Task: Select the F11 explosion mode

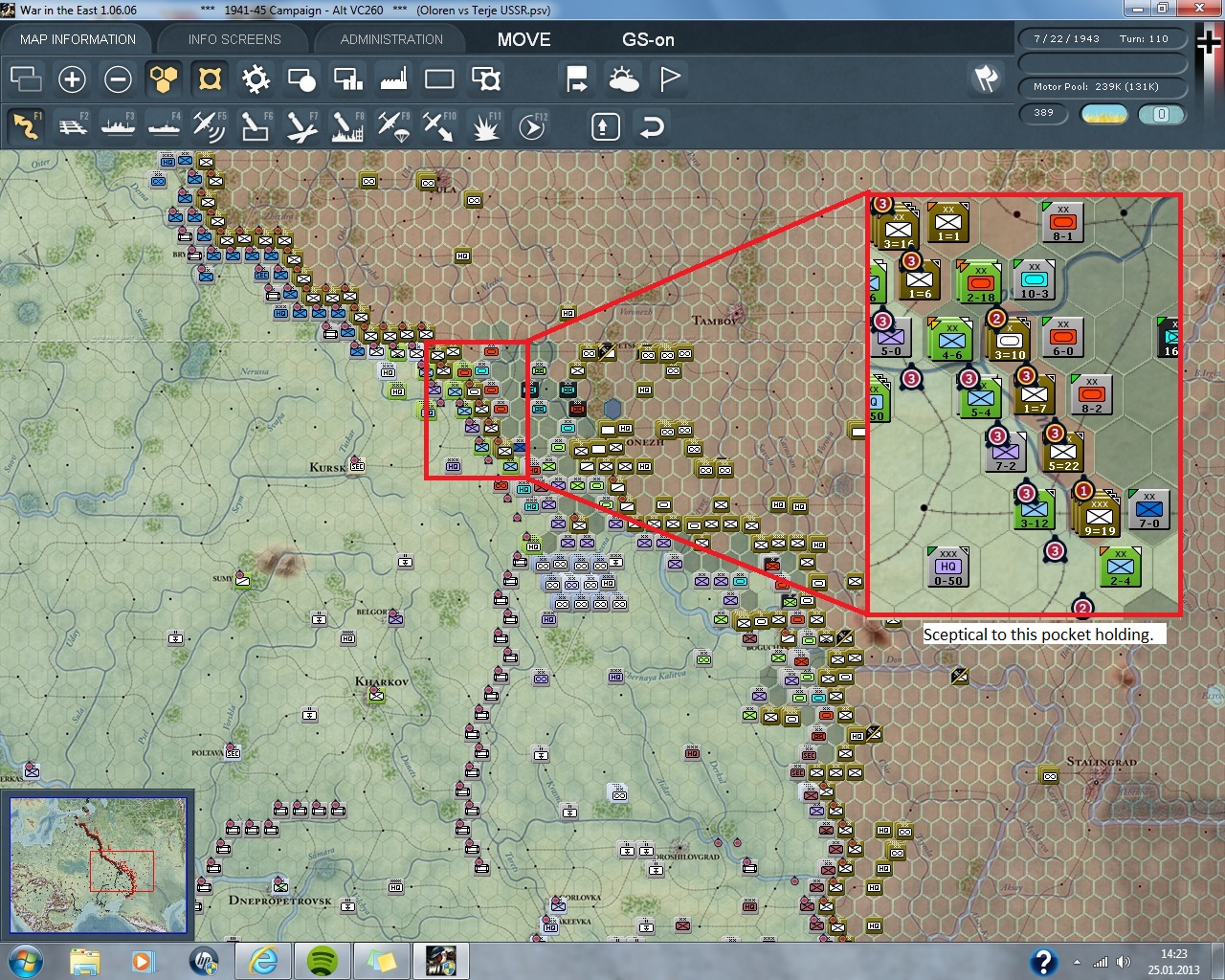Action: point(485,126)
